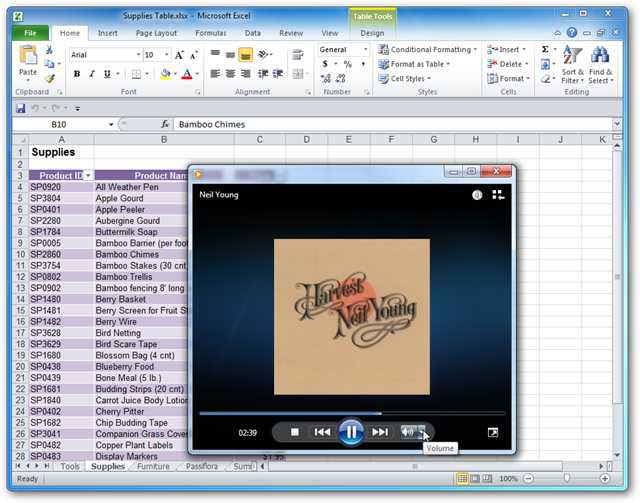Open the Number Format dropdown showing General
640x503 pixels.
tap(365, 49)
